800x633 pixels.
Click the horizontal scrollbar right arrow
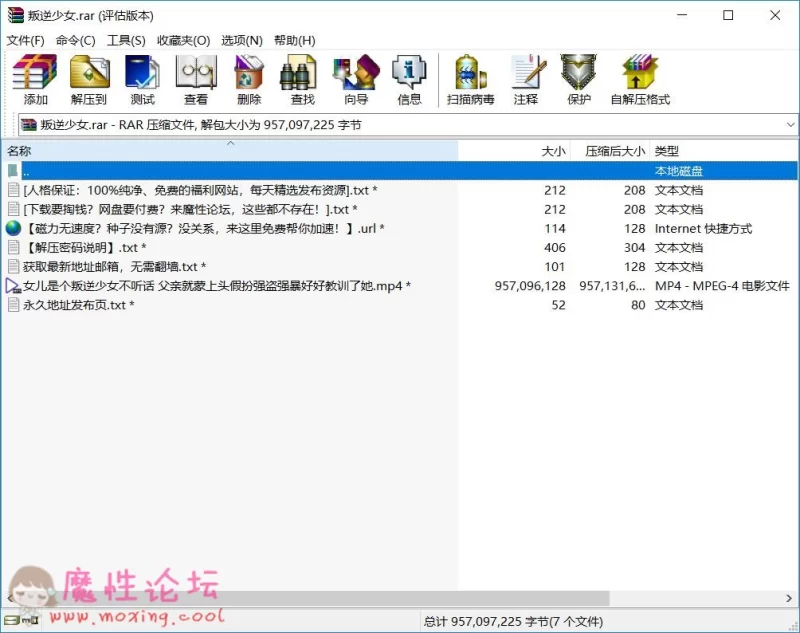coord(789,597)
